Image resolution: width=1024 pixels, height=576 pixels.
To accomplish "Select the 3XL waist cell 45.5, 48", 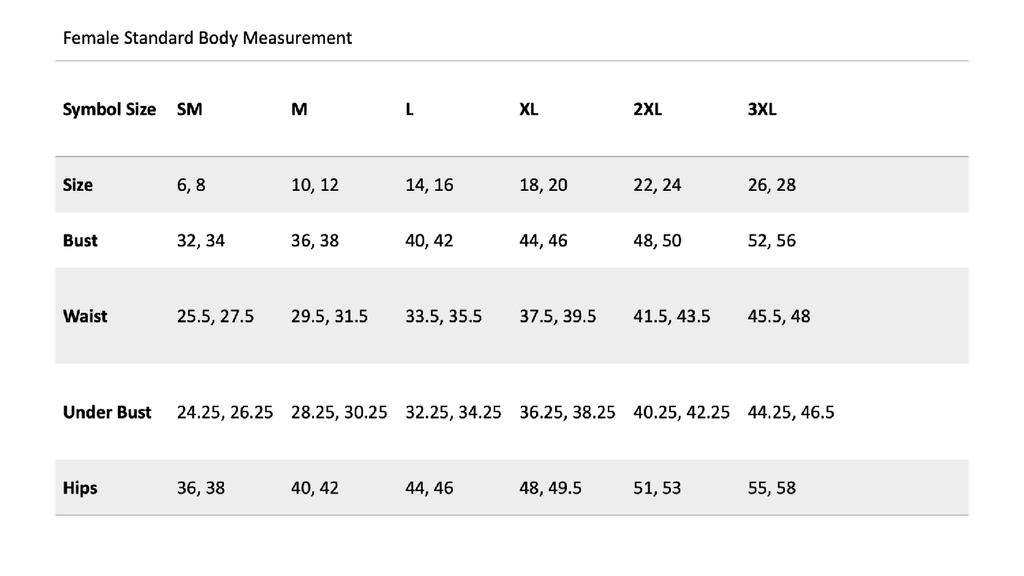I will point(779,316).
